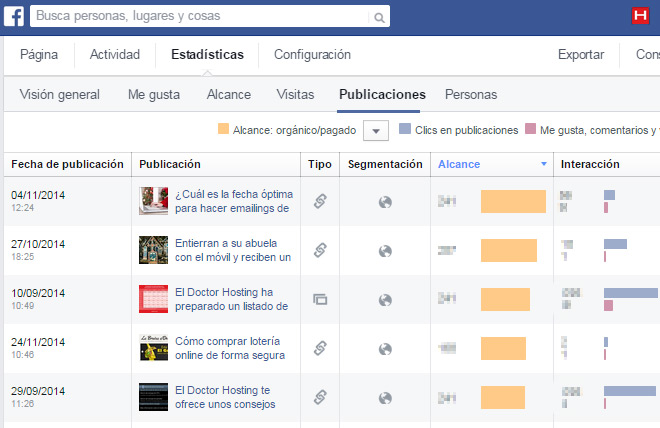Open the red H profile icon
The image size is (660, 428).
tap(640, 16)
